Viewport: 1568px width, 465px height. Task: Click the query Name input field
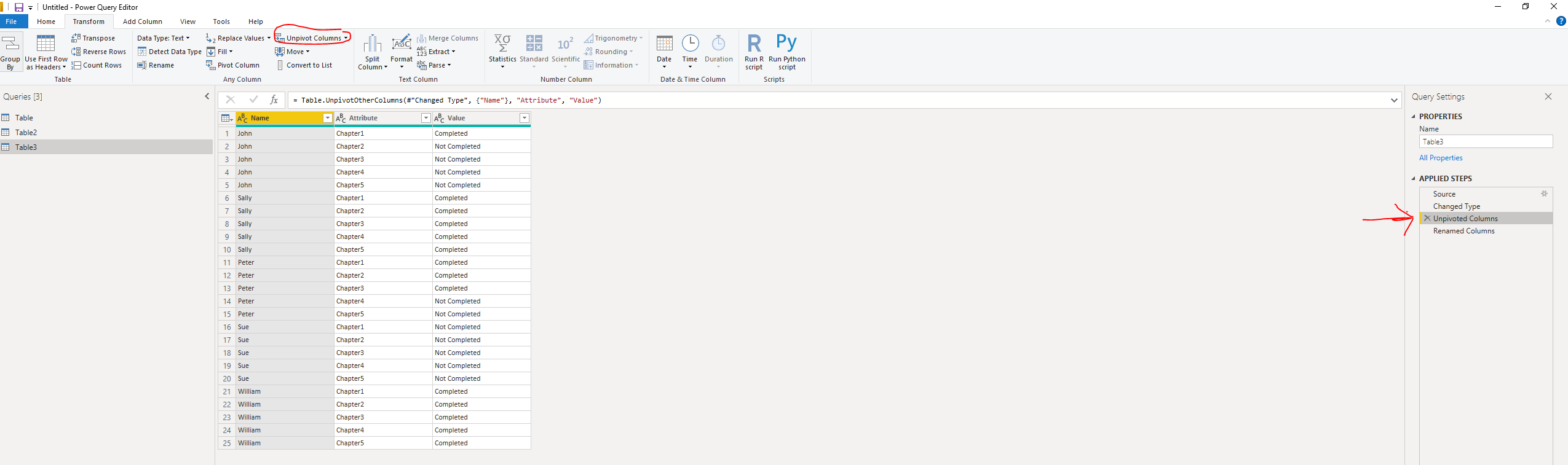[1486, 141]
